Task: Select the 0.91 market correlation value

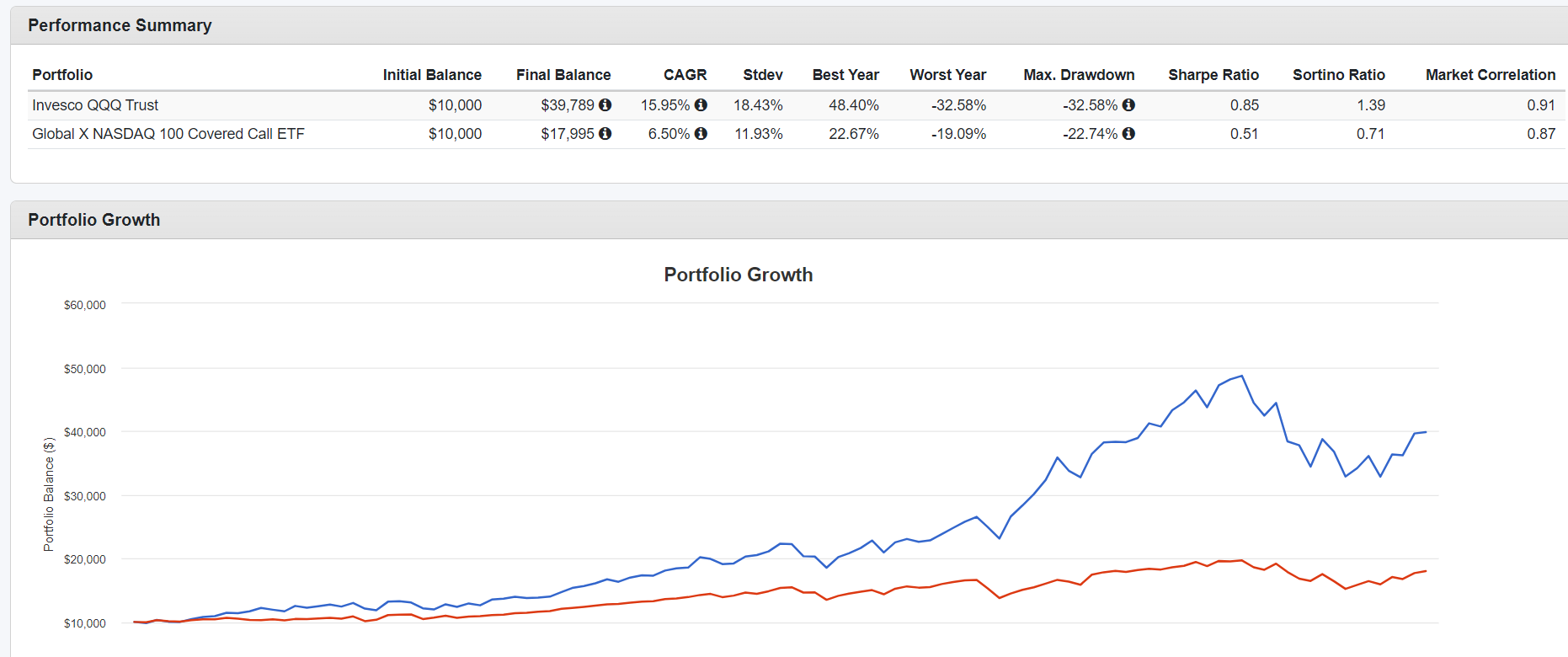Action: pos(1541,105)
